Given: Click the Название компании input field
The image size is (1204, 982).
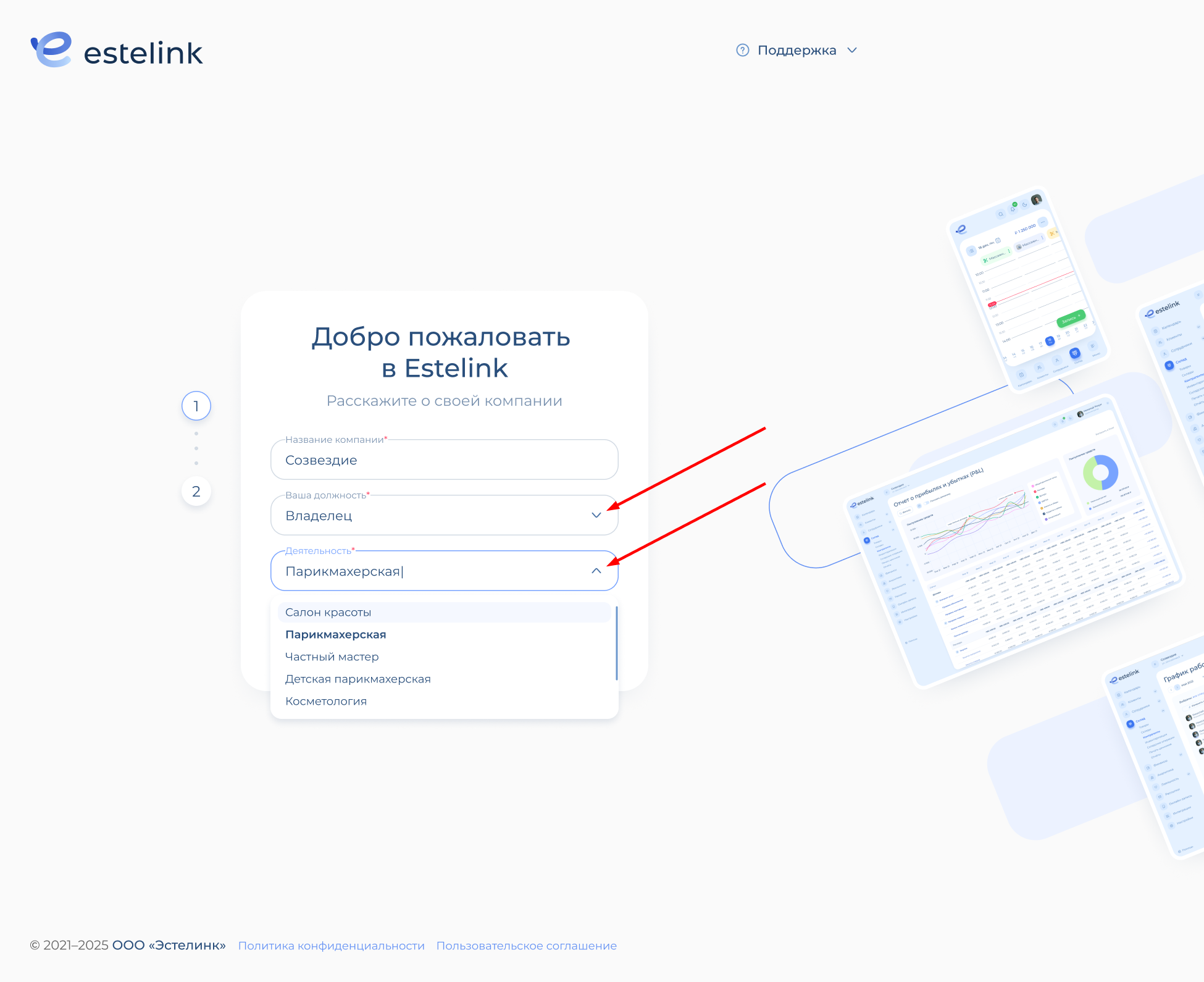Looking at the screenshot, I should [445, 460].
